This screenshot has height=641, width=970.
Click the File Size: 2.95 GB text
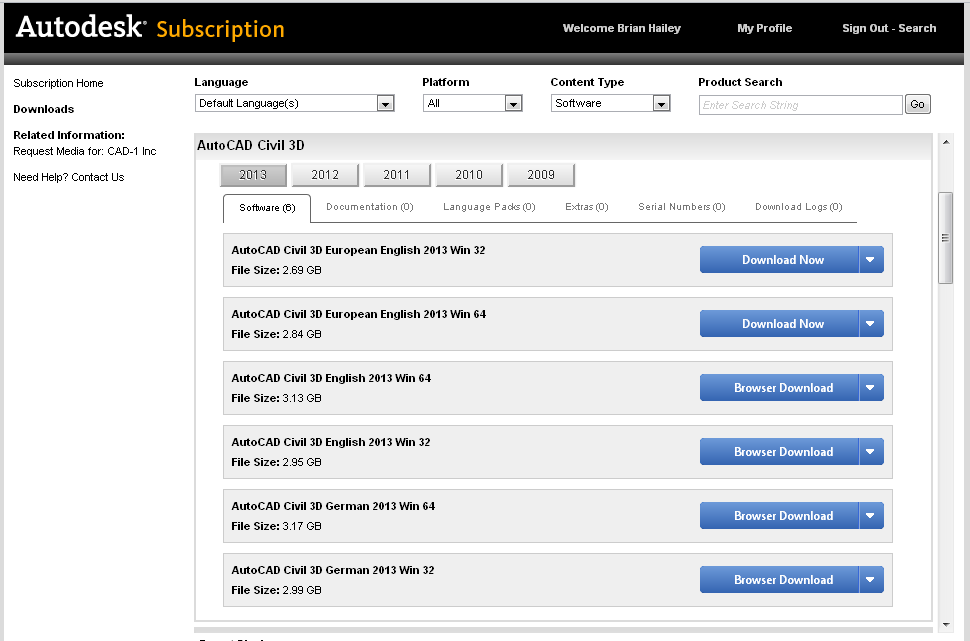pos(277,462)
